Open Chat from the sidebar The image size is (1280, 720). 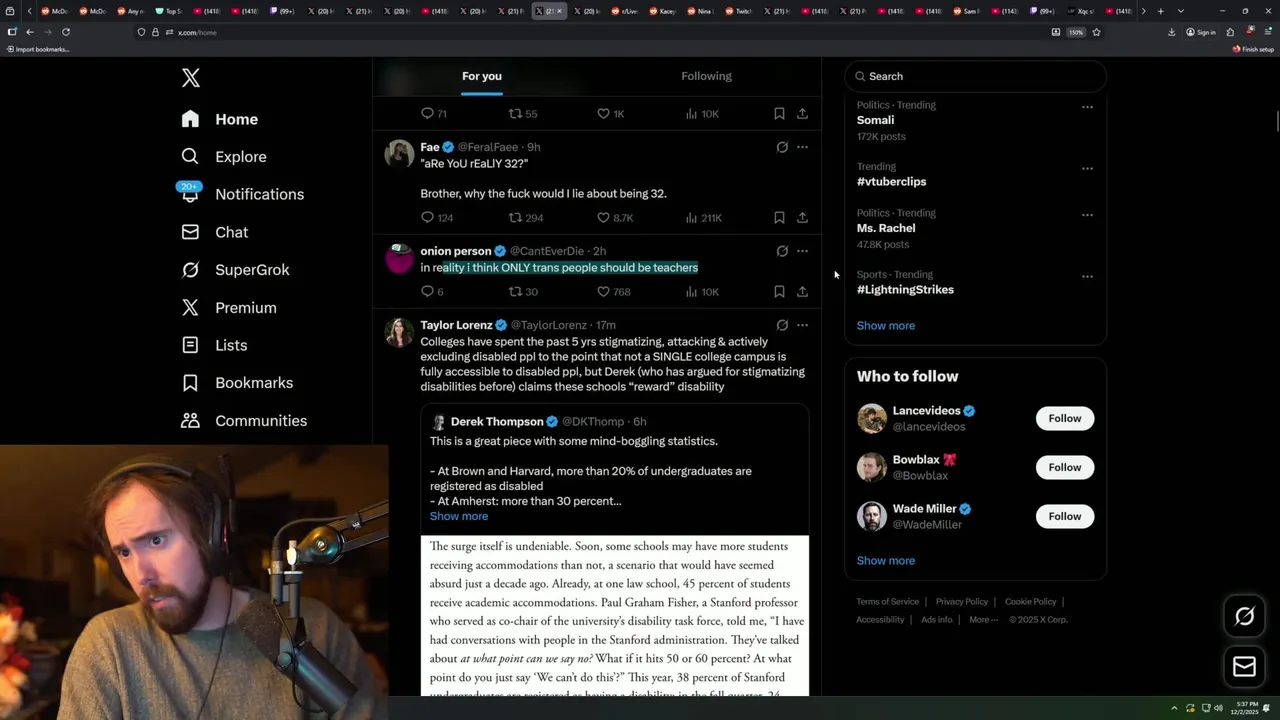click(x=214, y=232)
